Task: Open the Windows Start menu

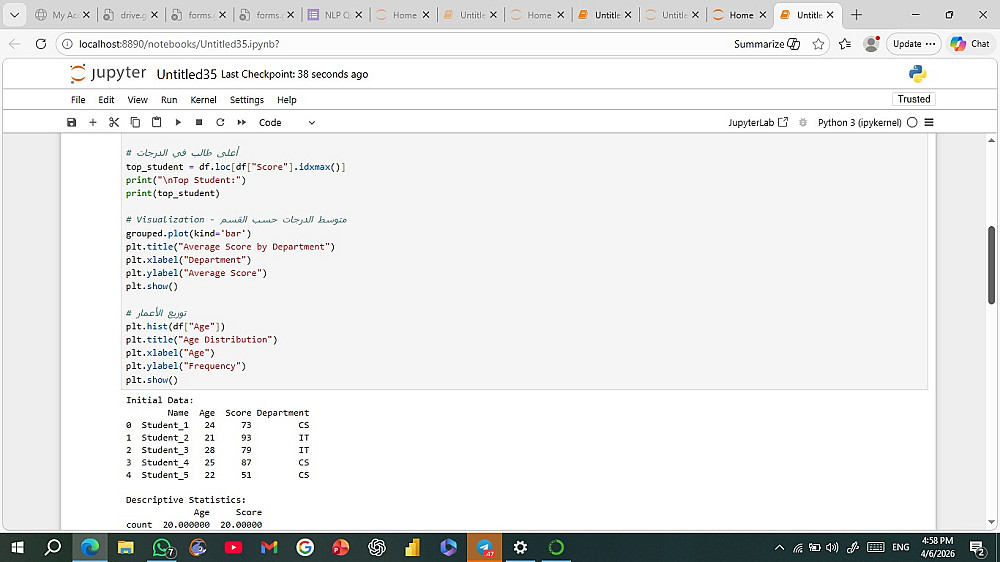Action: coord(18,547)
